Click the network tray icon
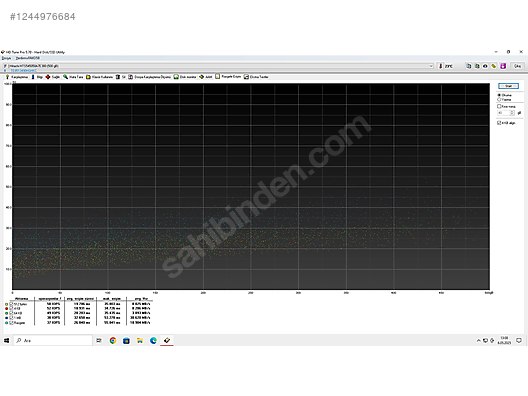The height and width of the screenshot is (396, 528). click(x=485, y=341)
